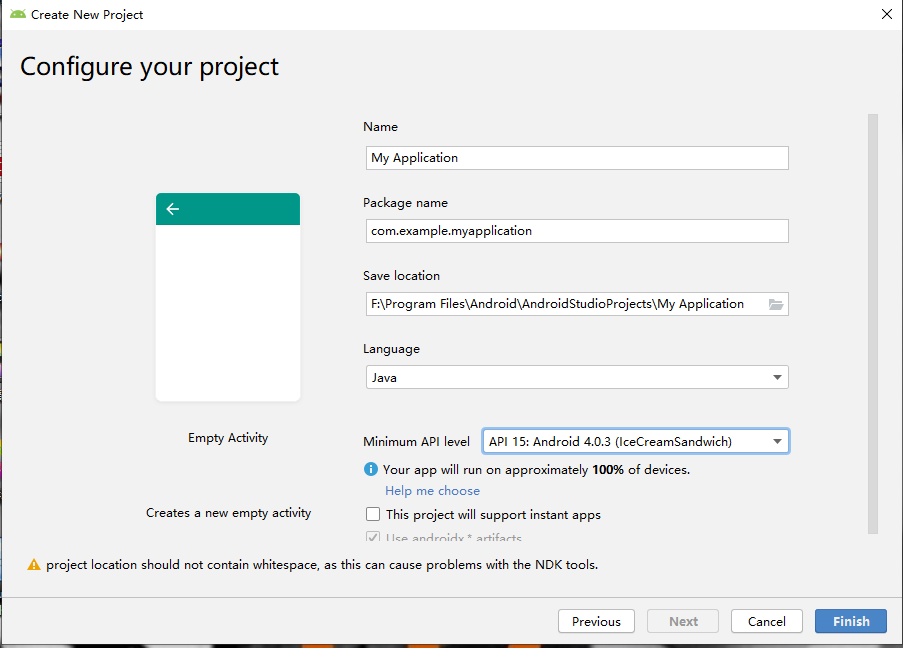
Task: Cancel the project creation
Action: [x=766, y=621]
